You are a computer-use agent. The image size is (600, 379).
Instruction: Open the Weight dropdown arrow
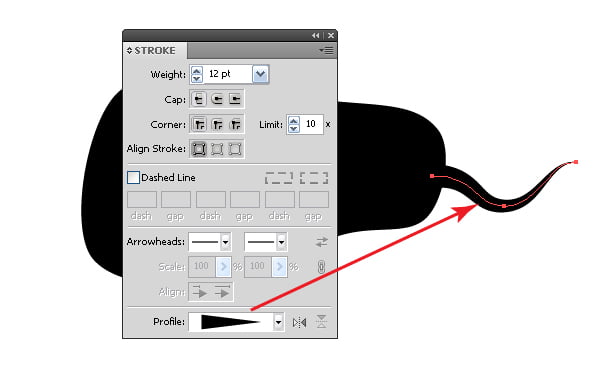click(x=261, y=74)
